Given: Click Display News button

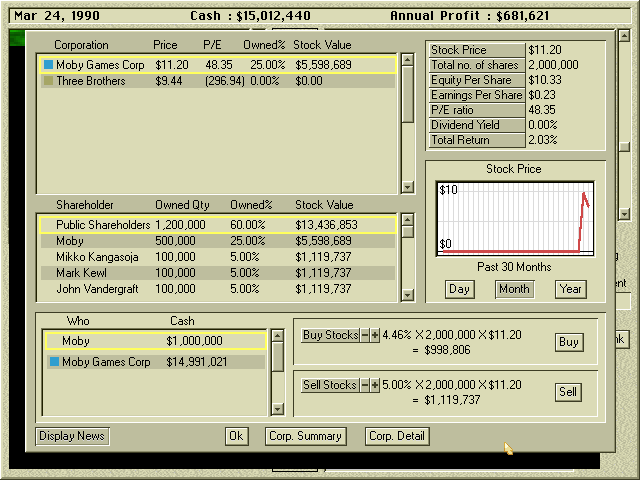Looking at the screenshot, I should coord(73,436).
